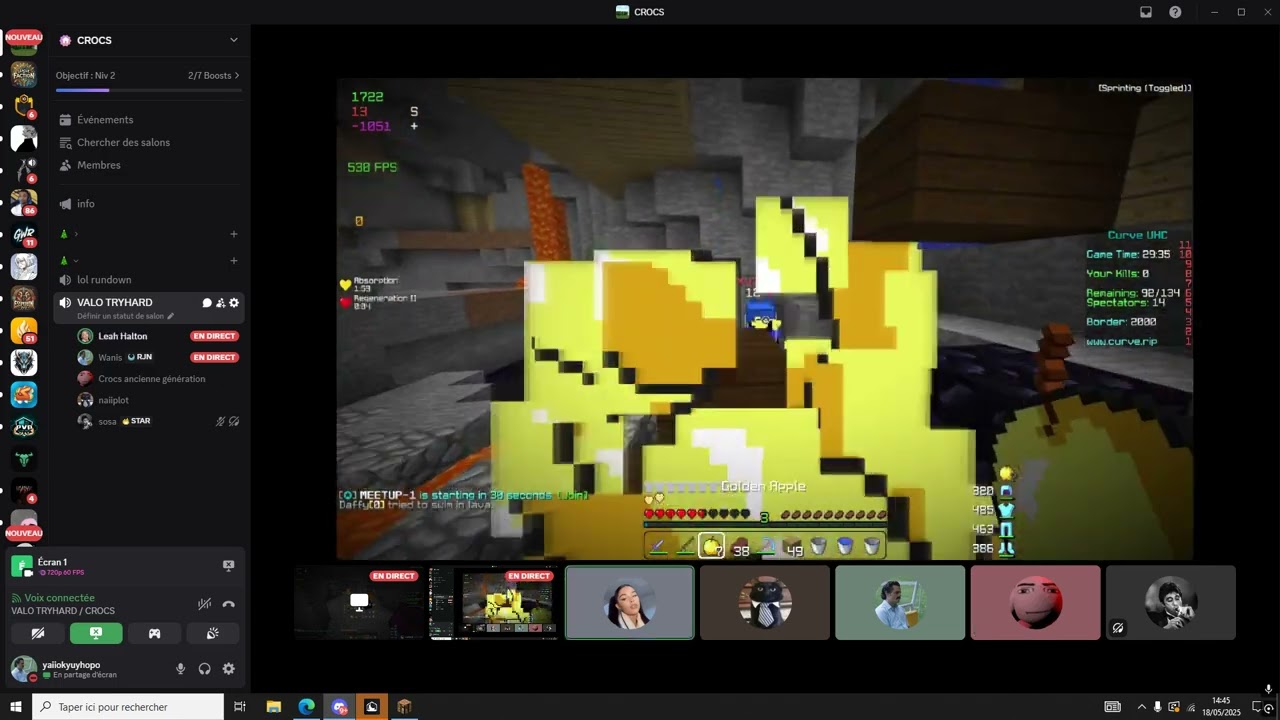Open Windows Task View
Screen dimensions: 1280x720
point(240,707)
